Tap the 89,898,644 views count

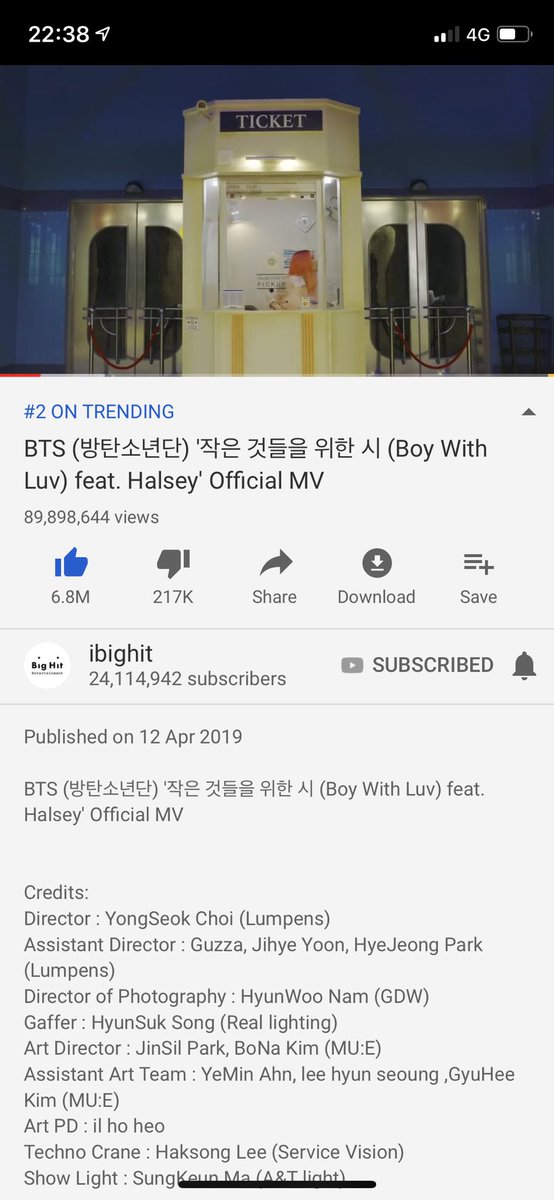pyautogui.click(x=91, y=517)
